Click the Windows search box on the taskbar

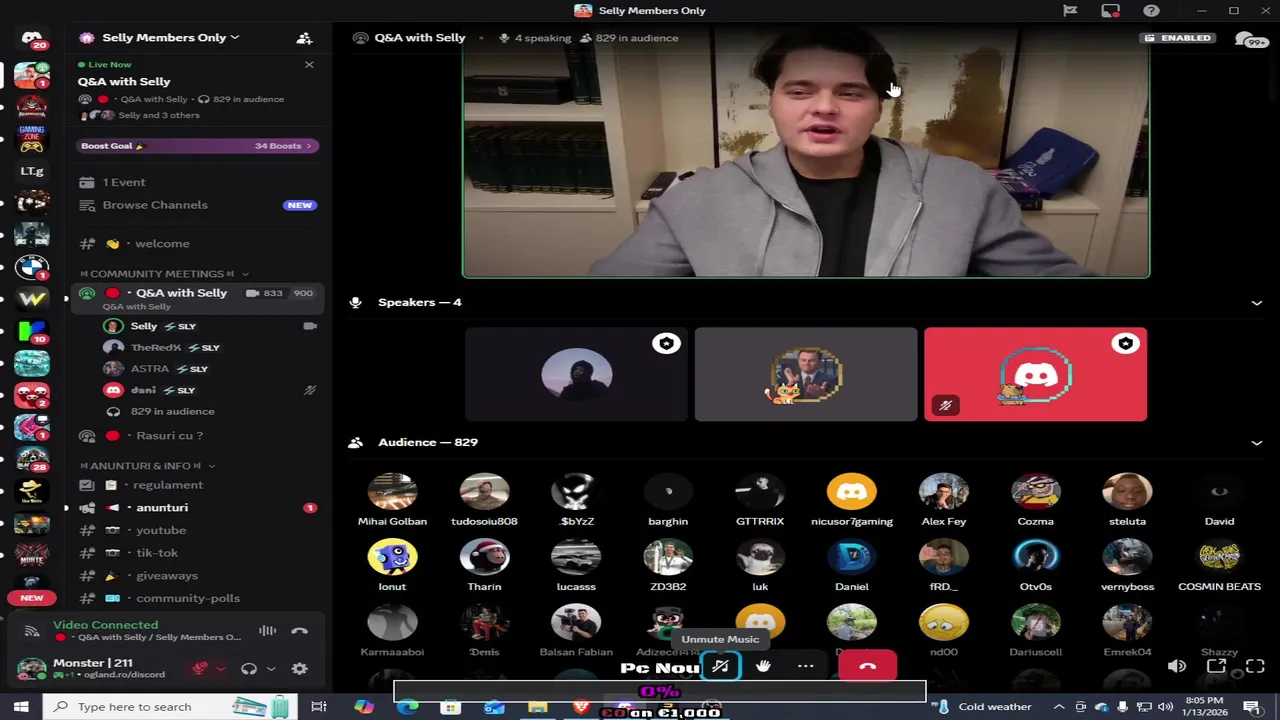(168, 707)
